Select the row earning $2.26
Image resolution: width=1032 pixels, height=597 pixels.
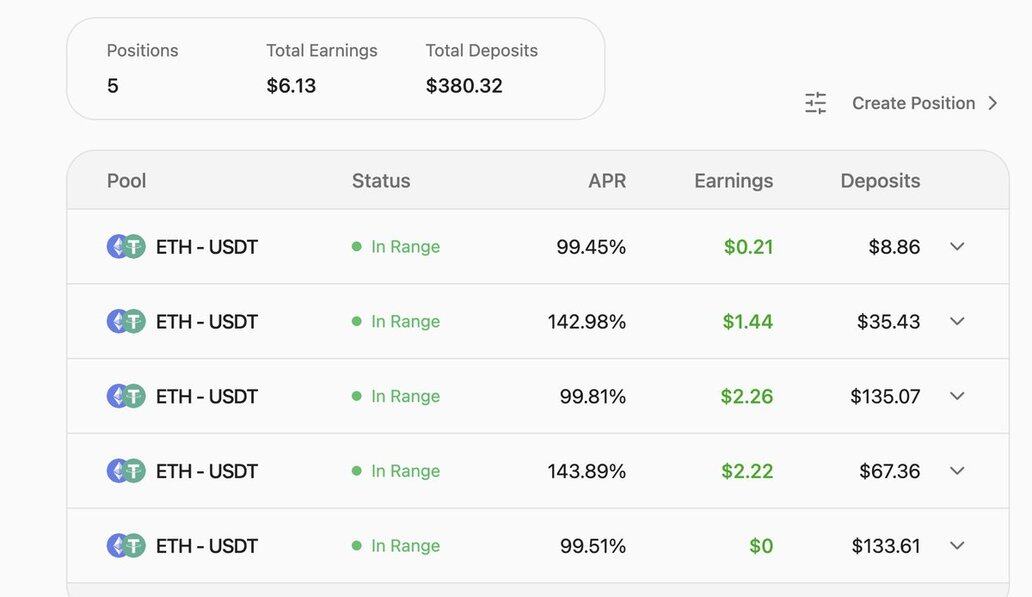click(538, 396)
